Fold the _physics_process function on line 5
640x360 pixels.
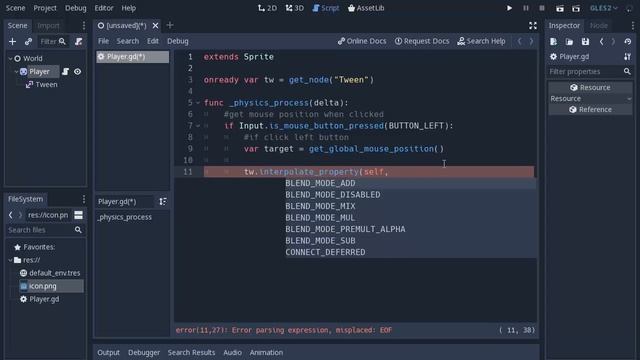point(198,103)
